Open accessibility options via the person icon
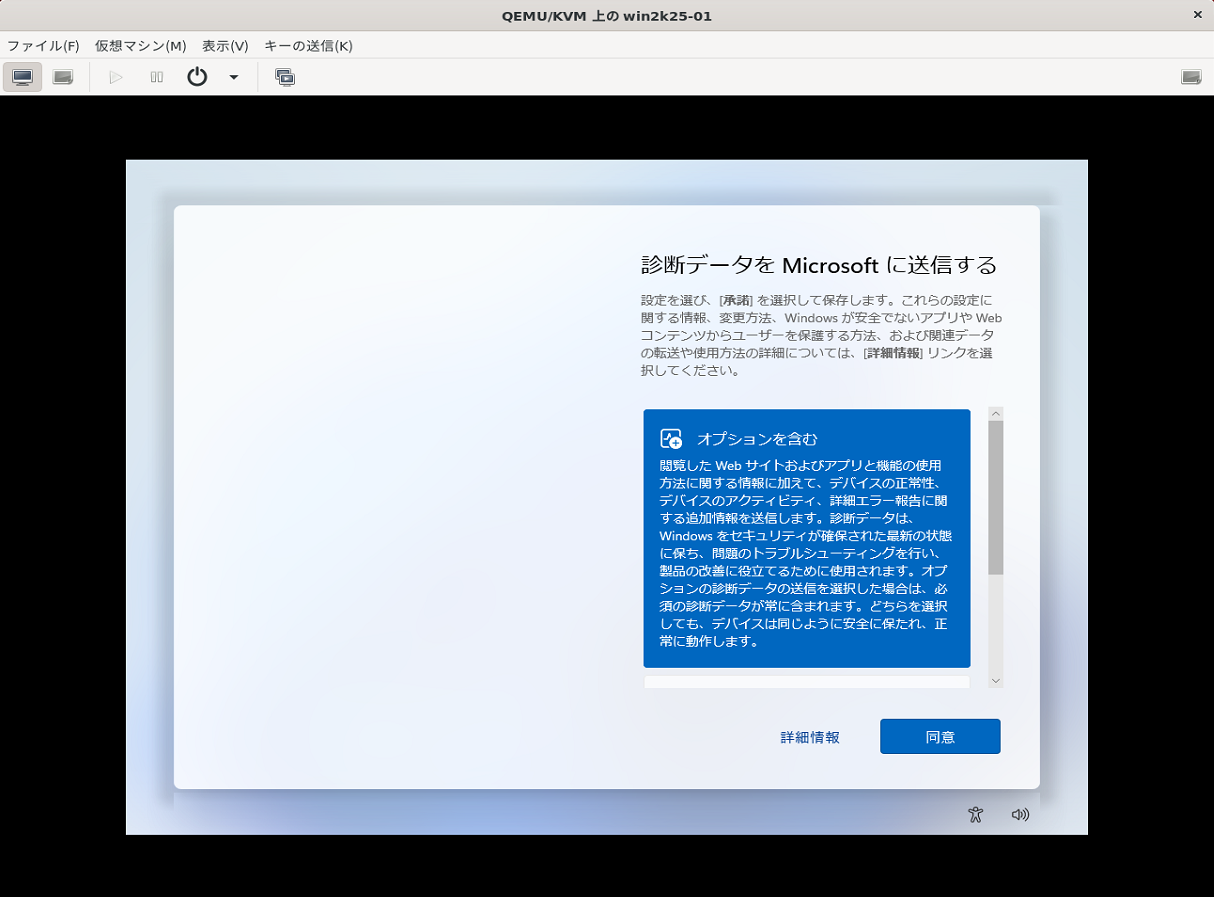This screenshot has height=897, width=1214. (973, 814)
